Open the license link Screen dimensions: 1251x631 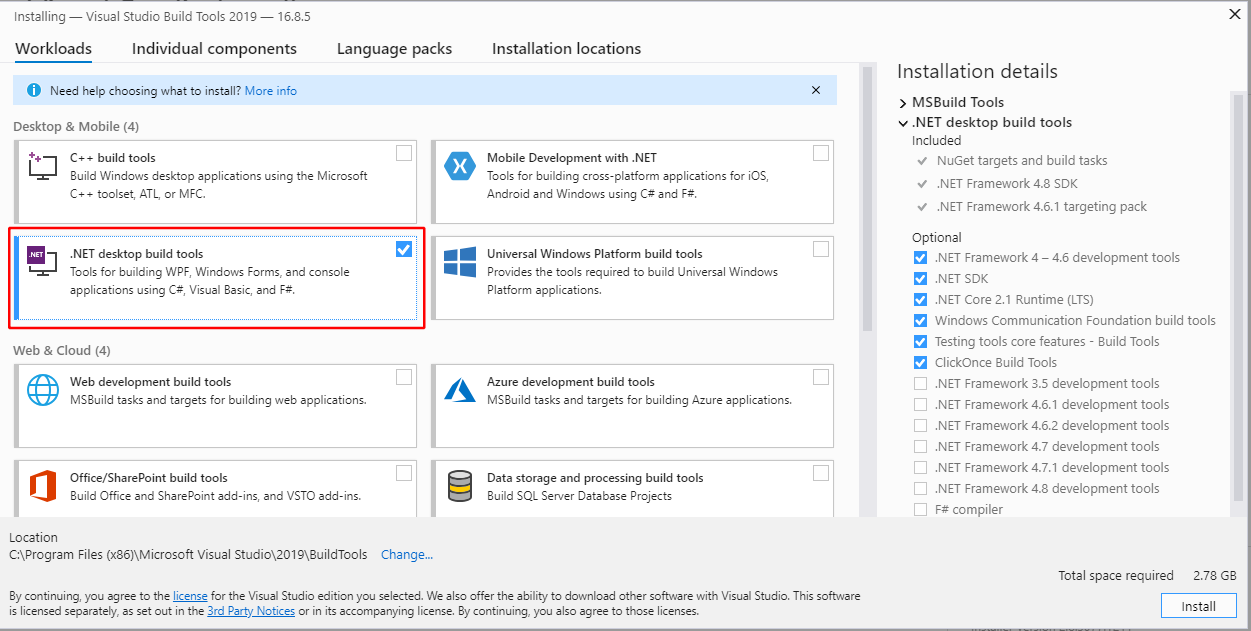point(190,596)
